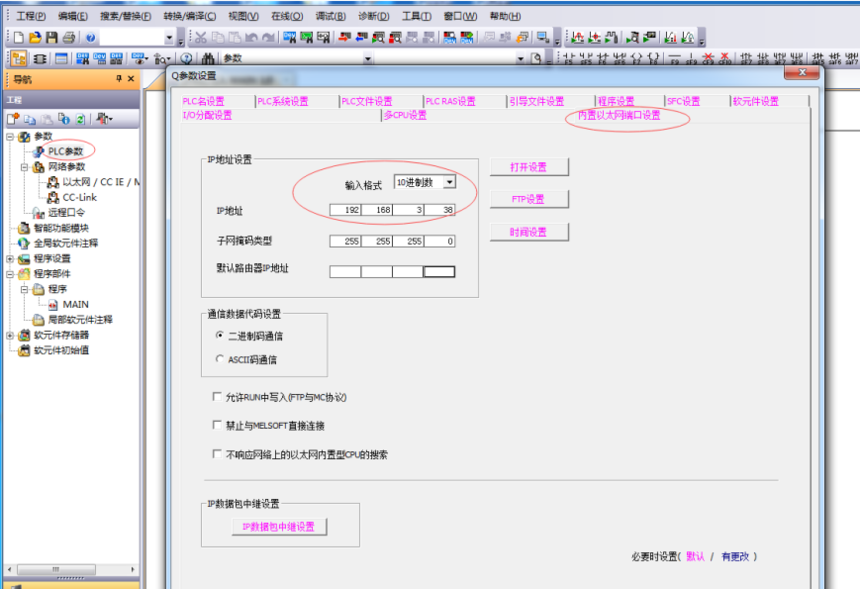This screenshot has height=589, width=860.
Task: Tick the disable direct MELSOFT connection checkbox
Action: pos(217,424)
